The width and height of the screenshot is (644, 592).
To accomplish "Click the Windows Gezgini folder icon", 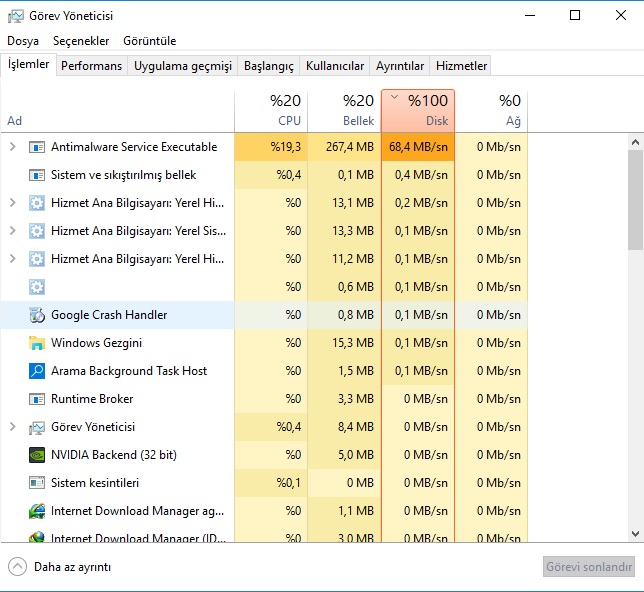I will pos(37,343).
